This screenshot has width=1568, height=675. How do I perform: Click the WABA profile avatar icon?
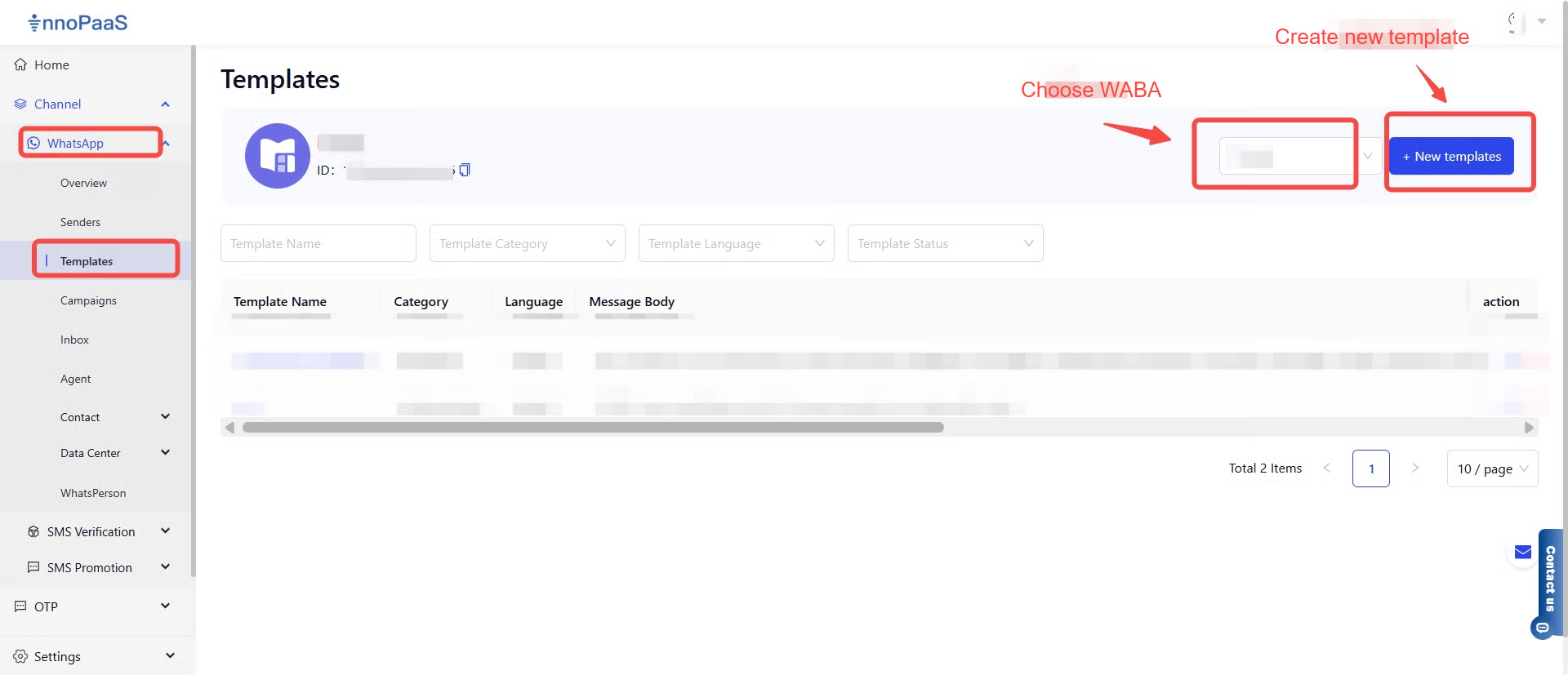[x=278, y=156]
